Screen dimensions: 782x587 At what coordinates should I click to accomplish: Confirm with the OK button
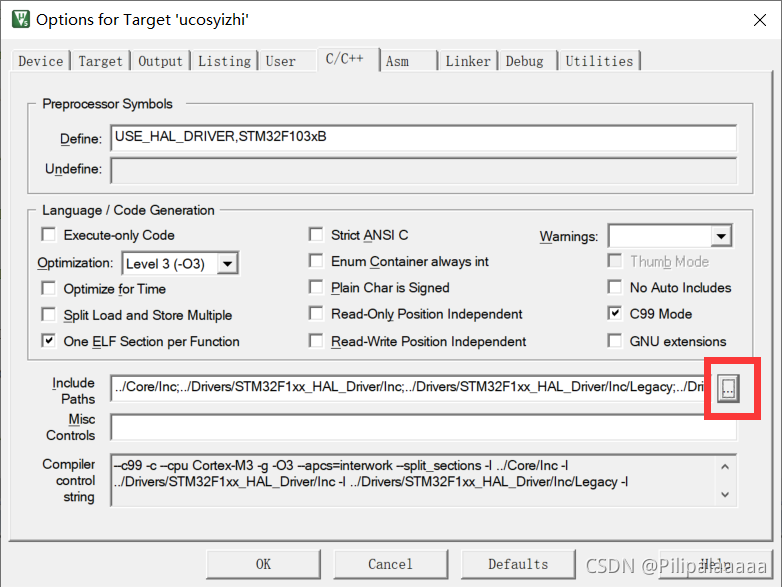click(x=263, y=564)
